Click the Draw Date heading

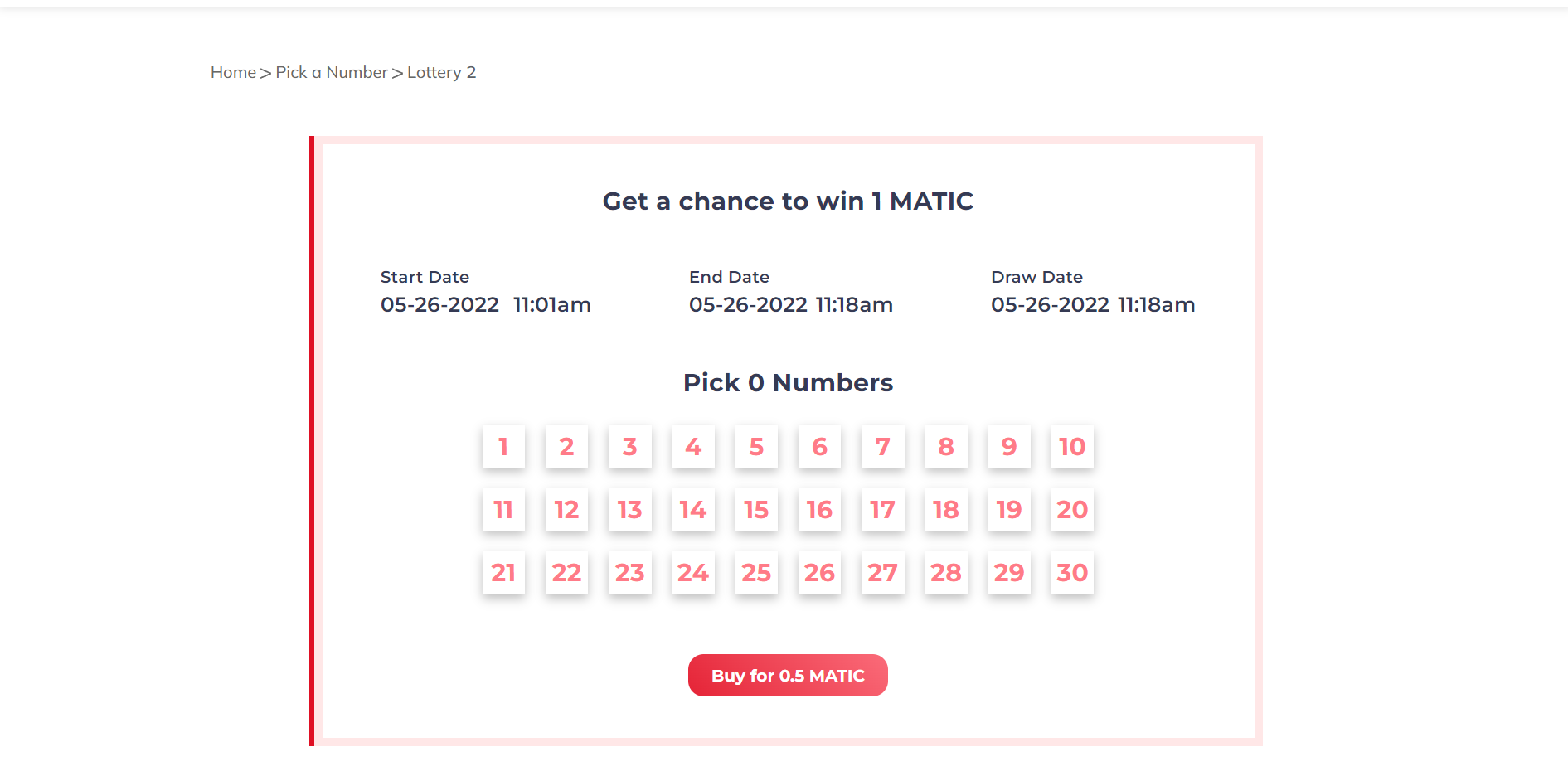pyautogui.click(x=1036, y=276)
